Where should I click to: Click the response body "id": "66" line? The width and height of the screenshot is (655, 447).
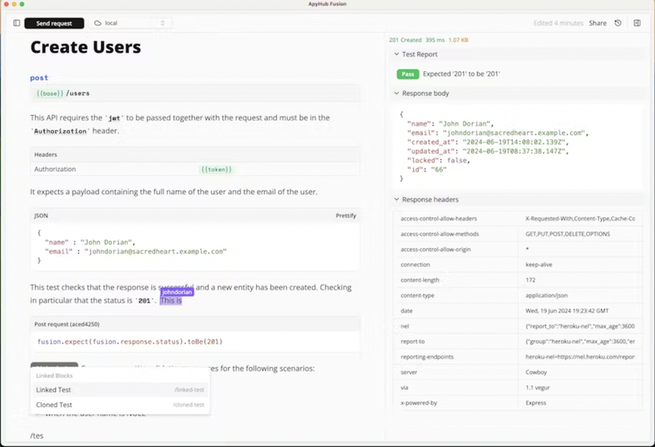(x=427, y=170)
